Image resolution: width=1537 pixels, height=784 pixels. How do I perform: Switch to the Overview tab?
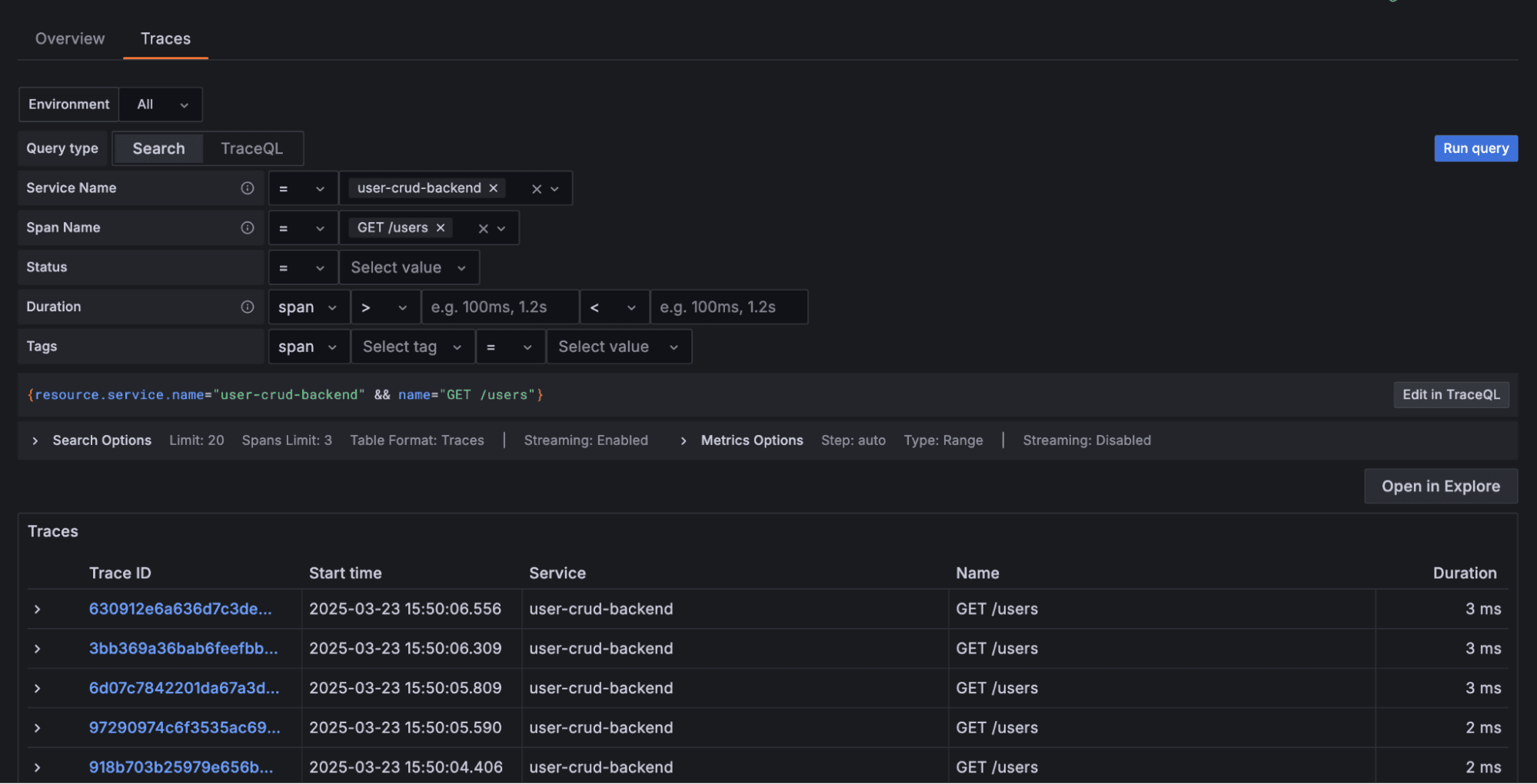tap(68, 38)
